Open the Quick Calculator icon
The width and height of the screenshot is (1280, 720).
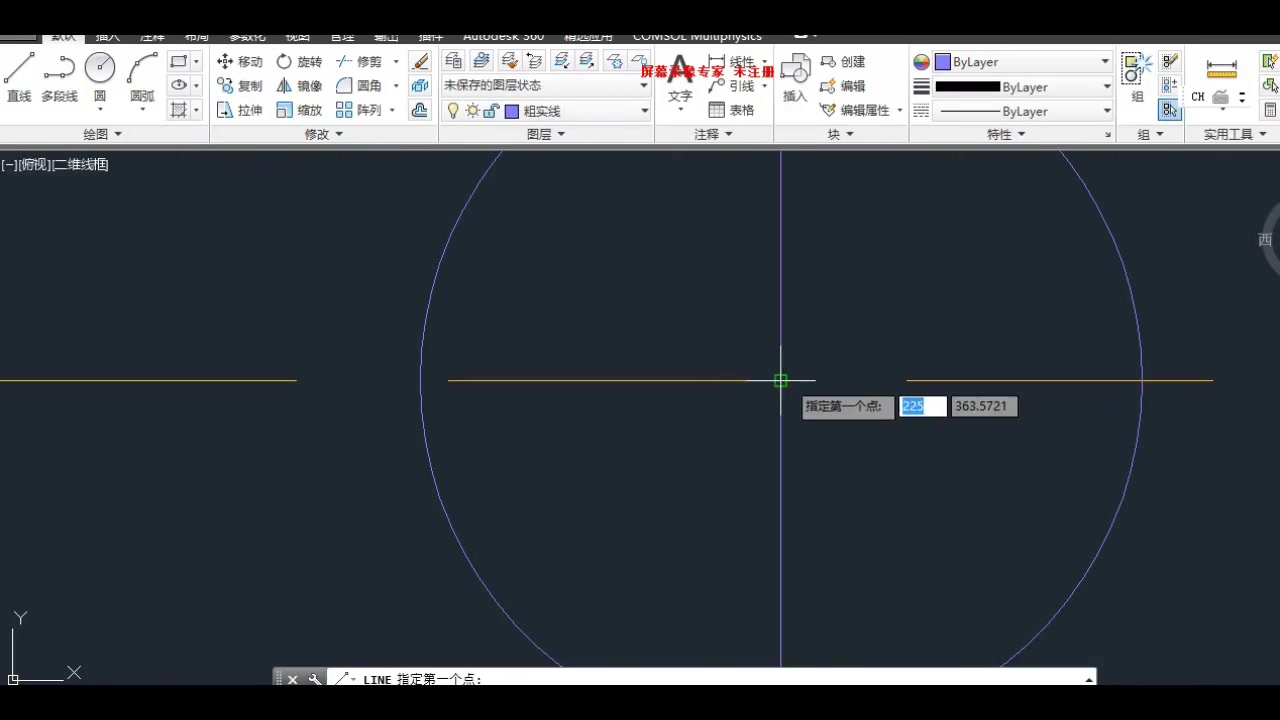coord(1270,110)
